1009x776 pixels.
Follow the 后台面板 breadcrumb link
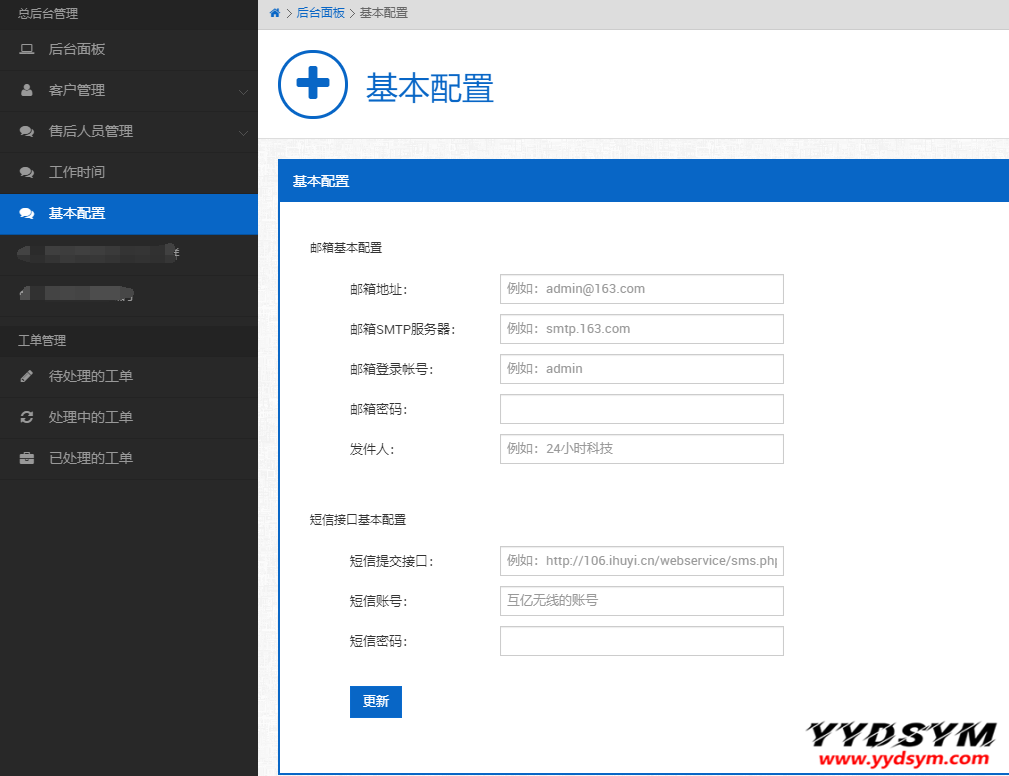click(x=320, y=13)
